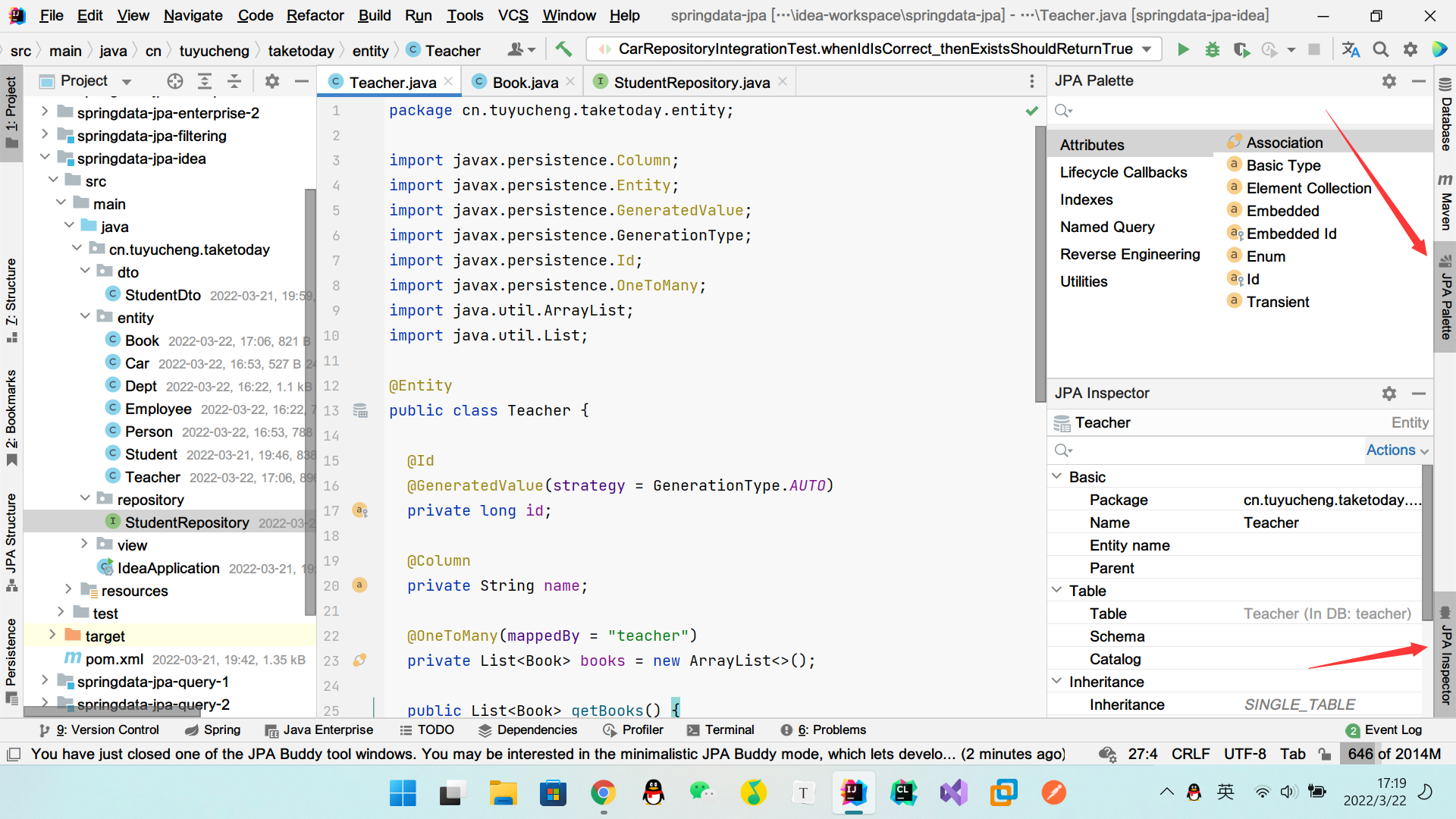This screenshot has width=1456, height=819.
Task: Open IDE Settings via the gear icon
Action: coord(1410,49)
